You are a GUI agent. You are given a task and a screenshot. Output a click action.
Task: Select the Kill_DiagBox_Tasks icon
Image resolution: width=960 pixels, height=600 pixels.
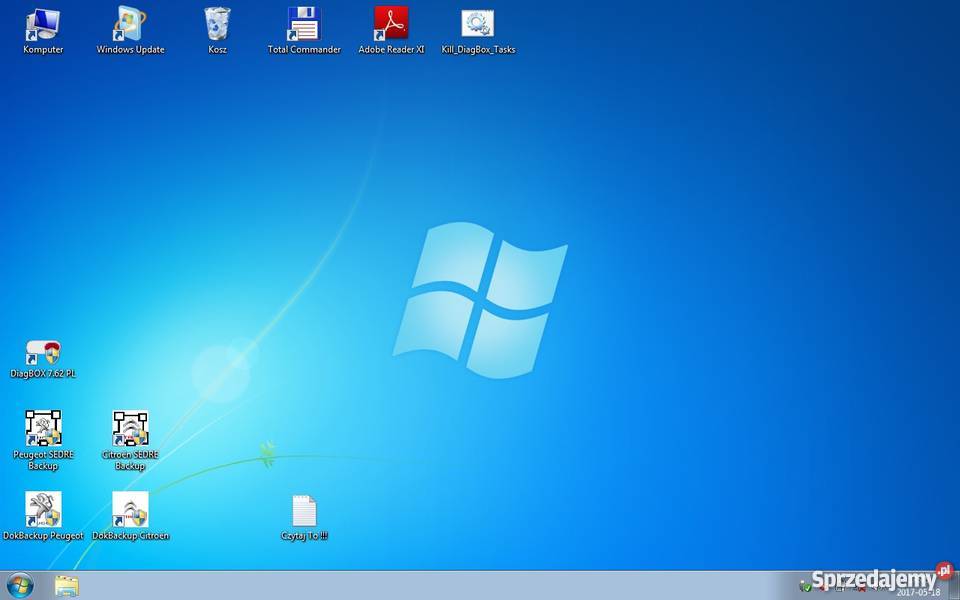[478, 25]
